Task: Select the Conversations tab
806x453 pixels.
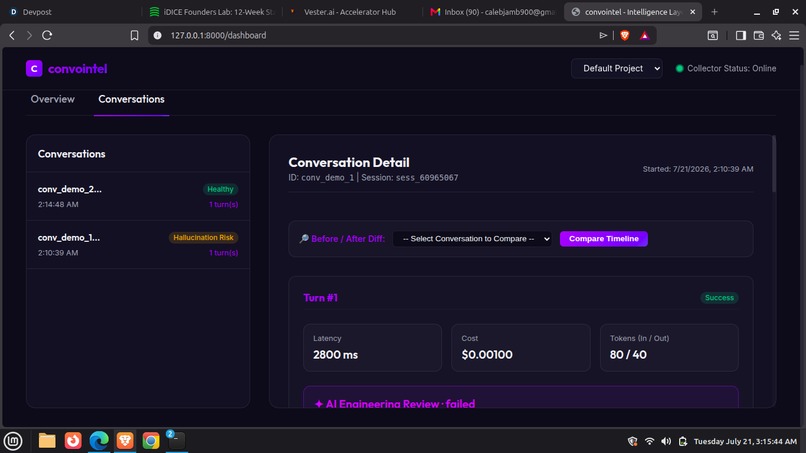Action: point(131,99)
